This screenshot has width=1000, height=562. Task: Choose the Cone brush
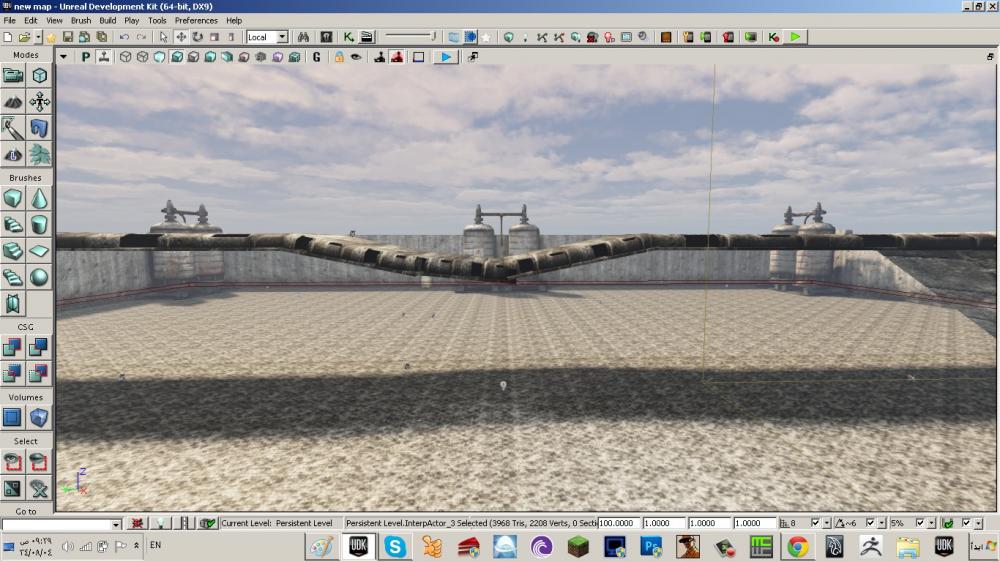[x=39, y=198]
